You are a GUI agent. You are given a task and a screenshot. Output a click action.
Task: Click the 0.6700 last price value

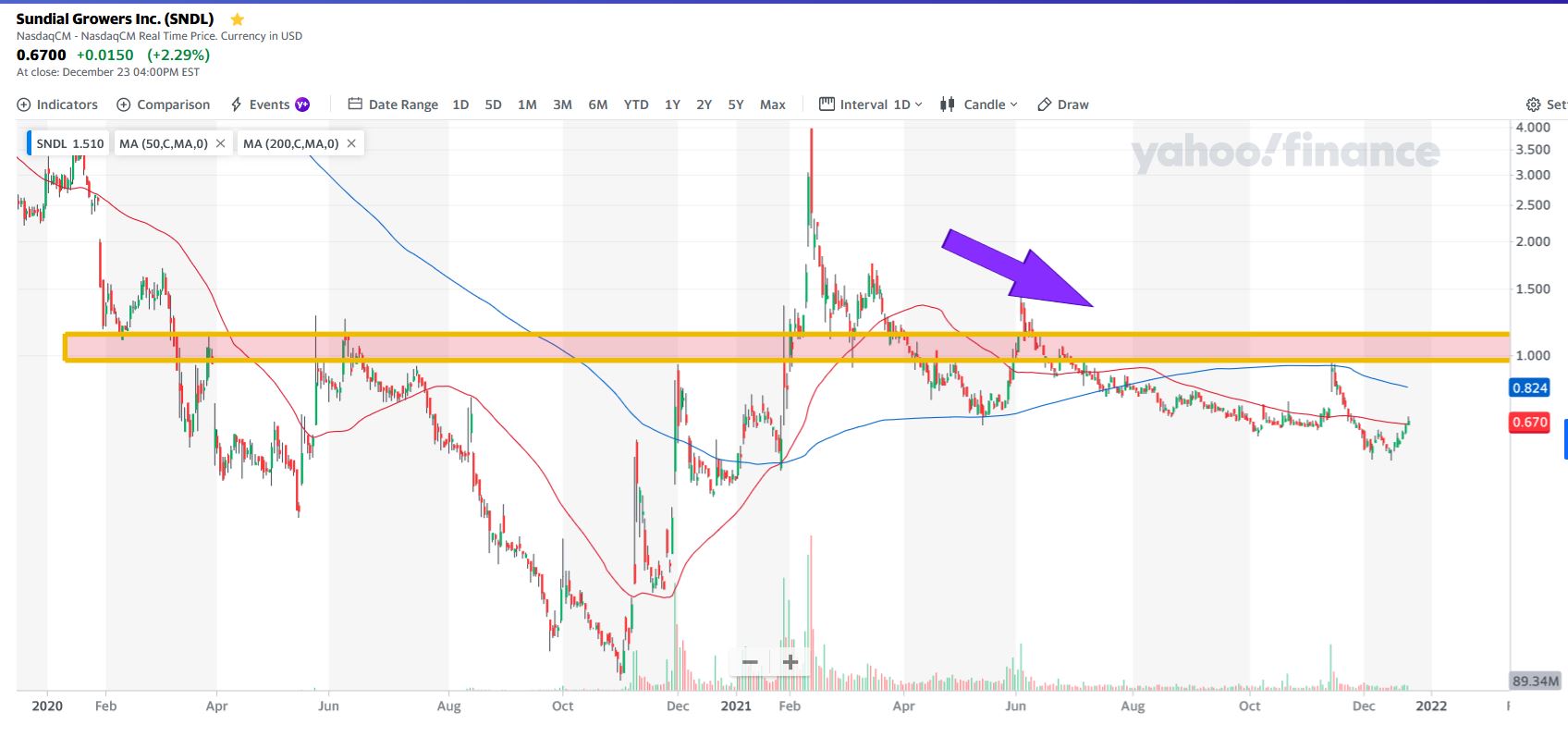(42, 55)
